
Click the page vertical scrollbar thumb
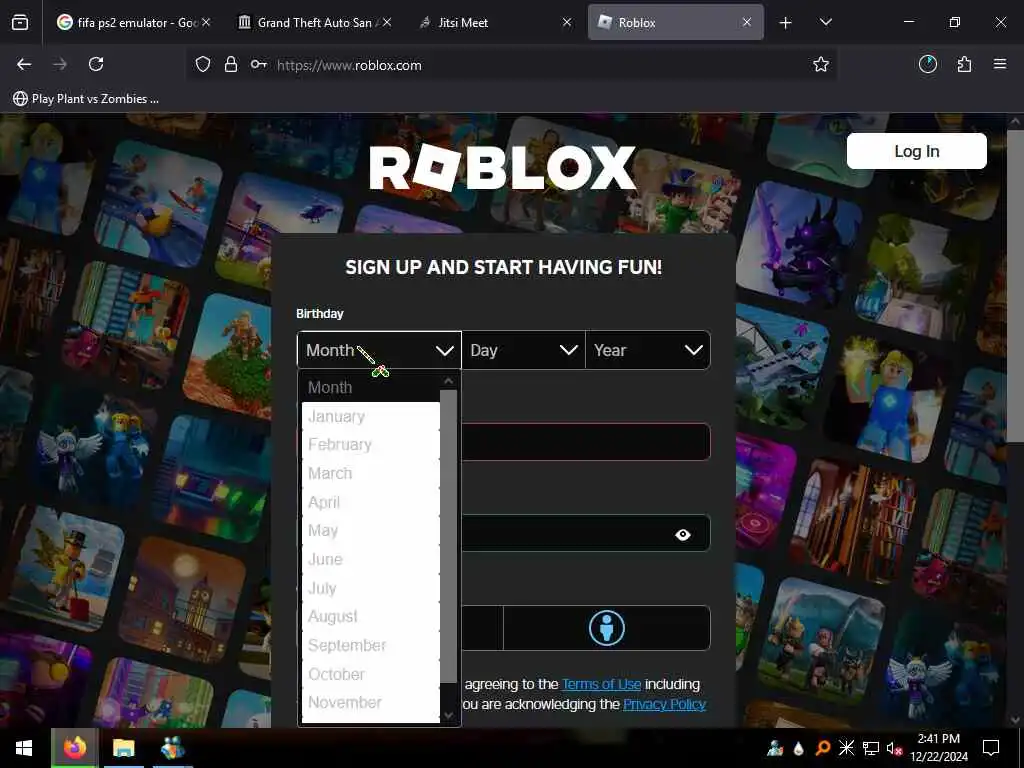click(1014, 286)
